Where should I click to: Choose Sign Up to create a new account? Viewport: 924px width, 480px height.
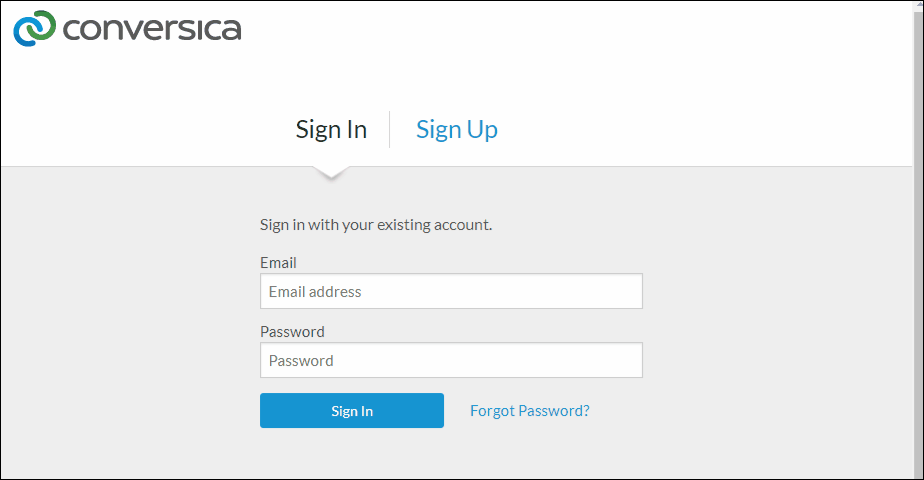(457, 130)
